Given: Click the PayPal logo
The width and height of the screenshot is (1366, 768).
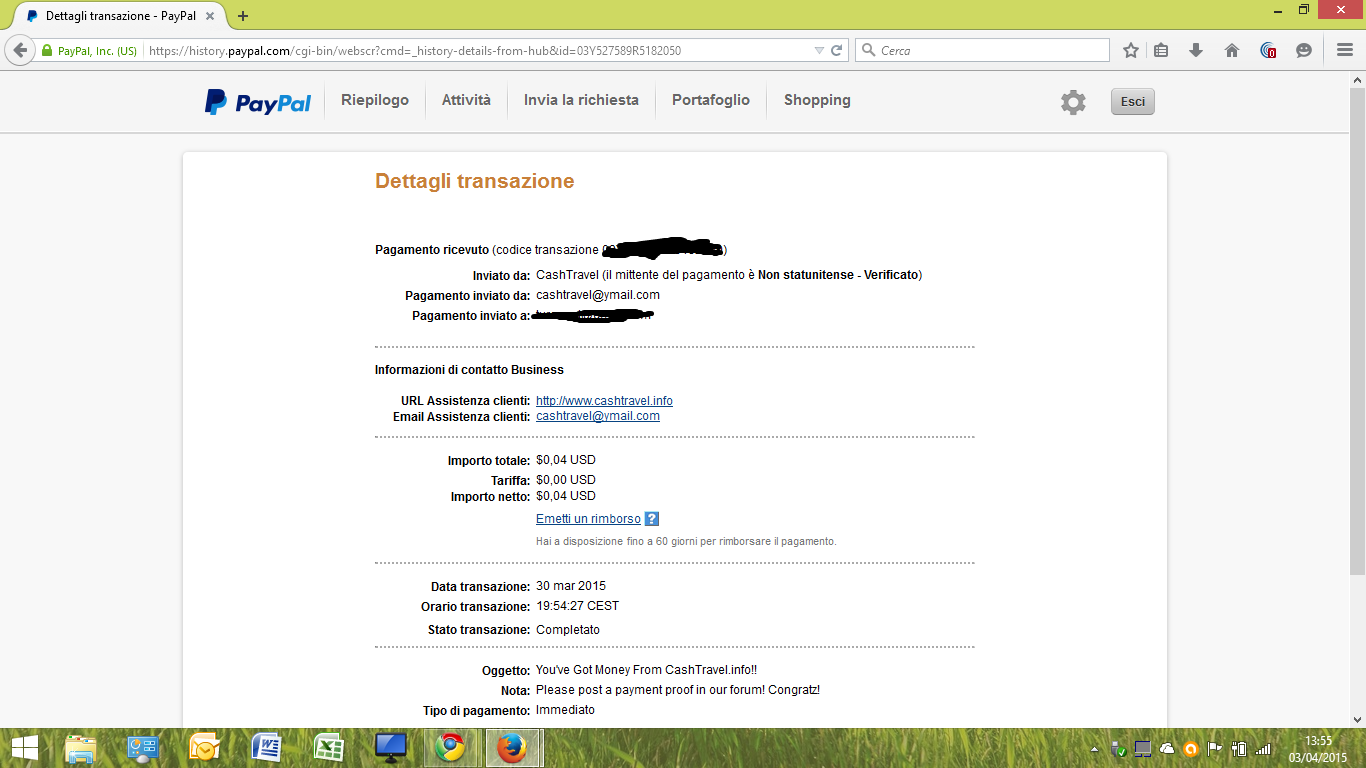Looking at the screenshot, I should 258,102.
